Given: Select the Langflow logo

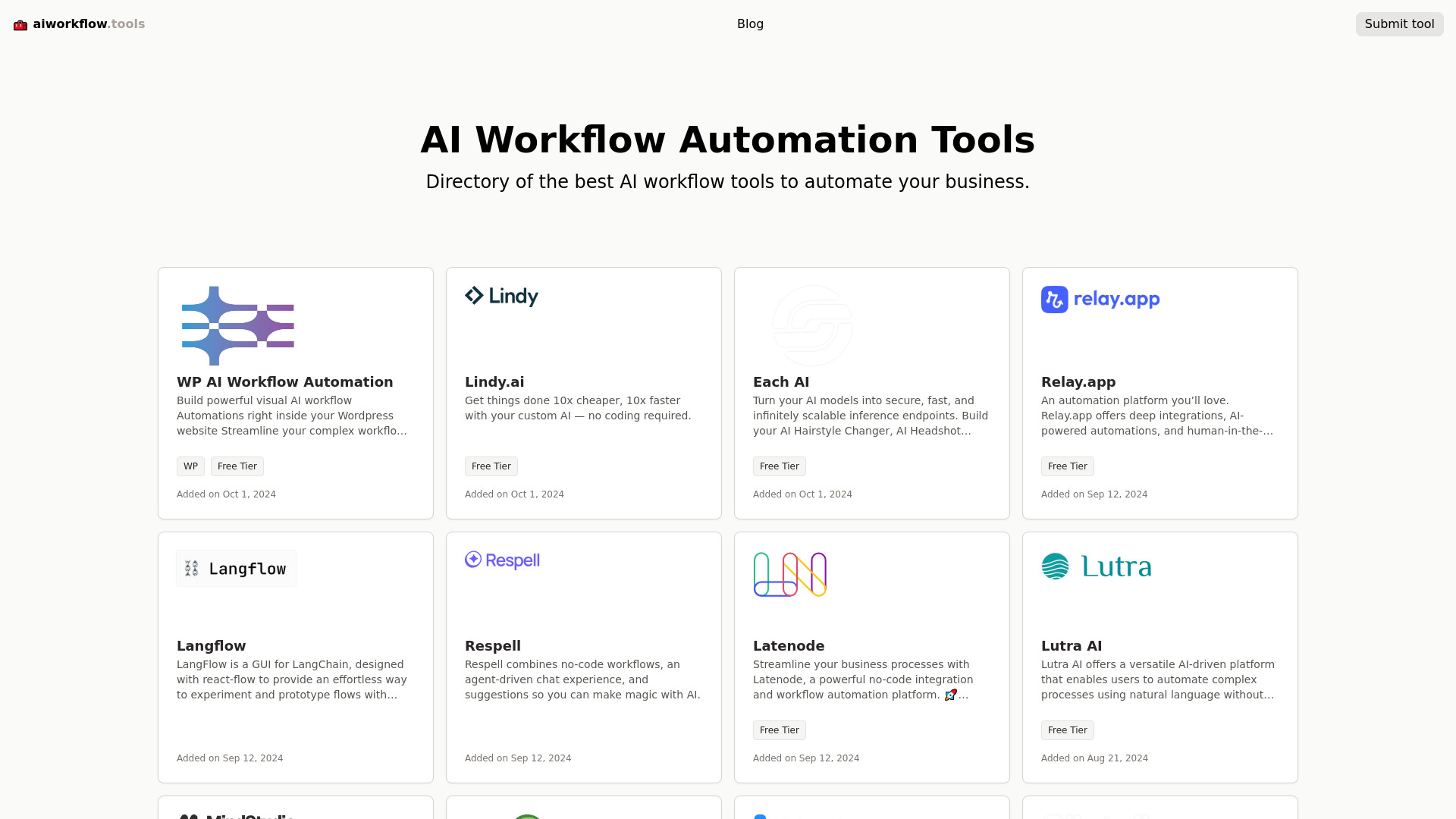Looking at the screenshot, I should pos(236,568).
